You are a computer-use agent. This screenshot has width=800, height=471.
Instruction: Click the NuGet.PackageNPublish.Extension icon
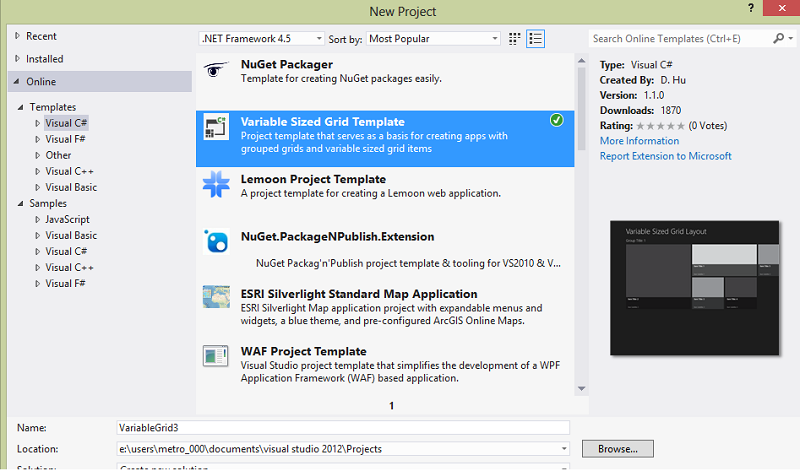[x=216, y=241]
